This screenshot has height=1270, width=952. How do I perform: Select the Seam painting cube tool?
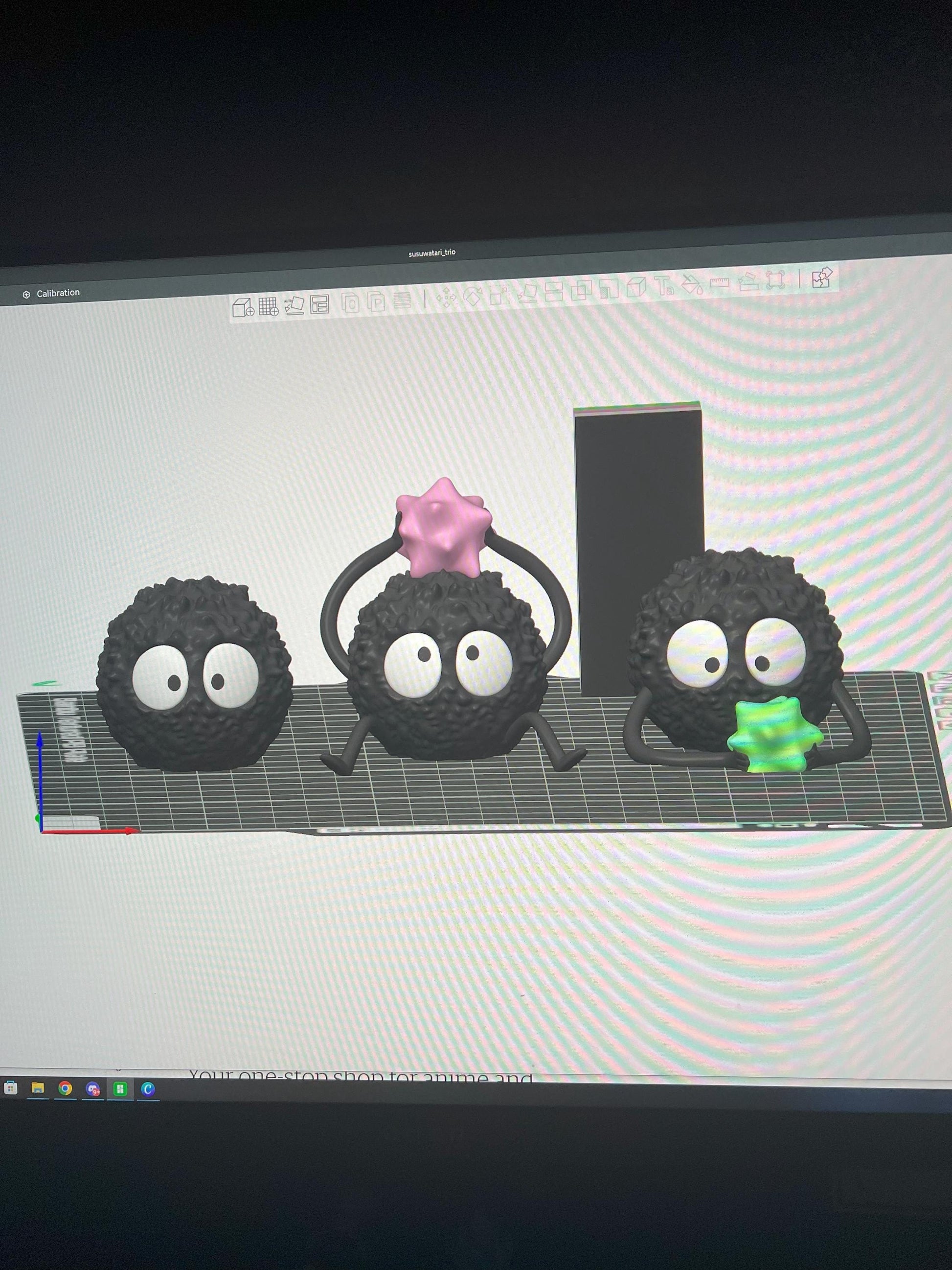point(636,286)
